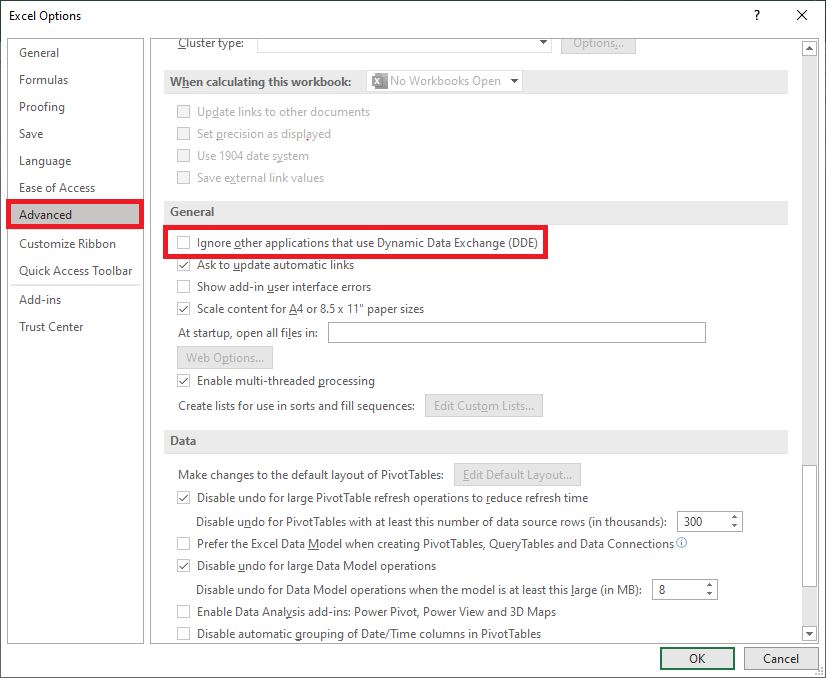Check Disable automatic grouping of Date/Time columns

[x=183, y=634]
